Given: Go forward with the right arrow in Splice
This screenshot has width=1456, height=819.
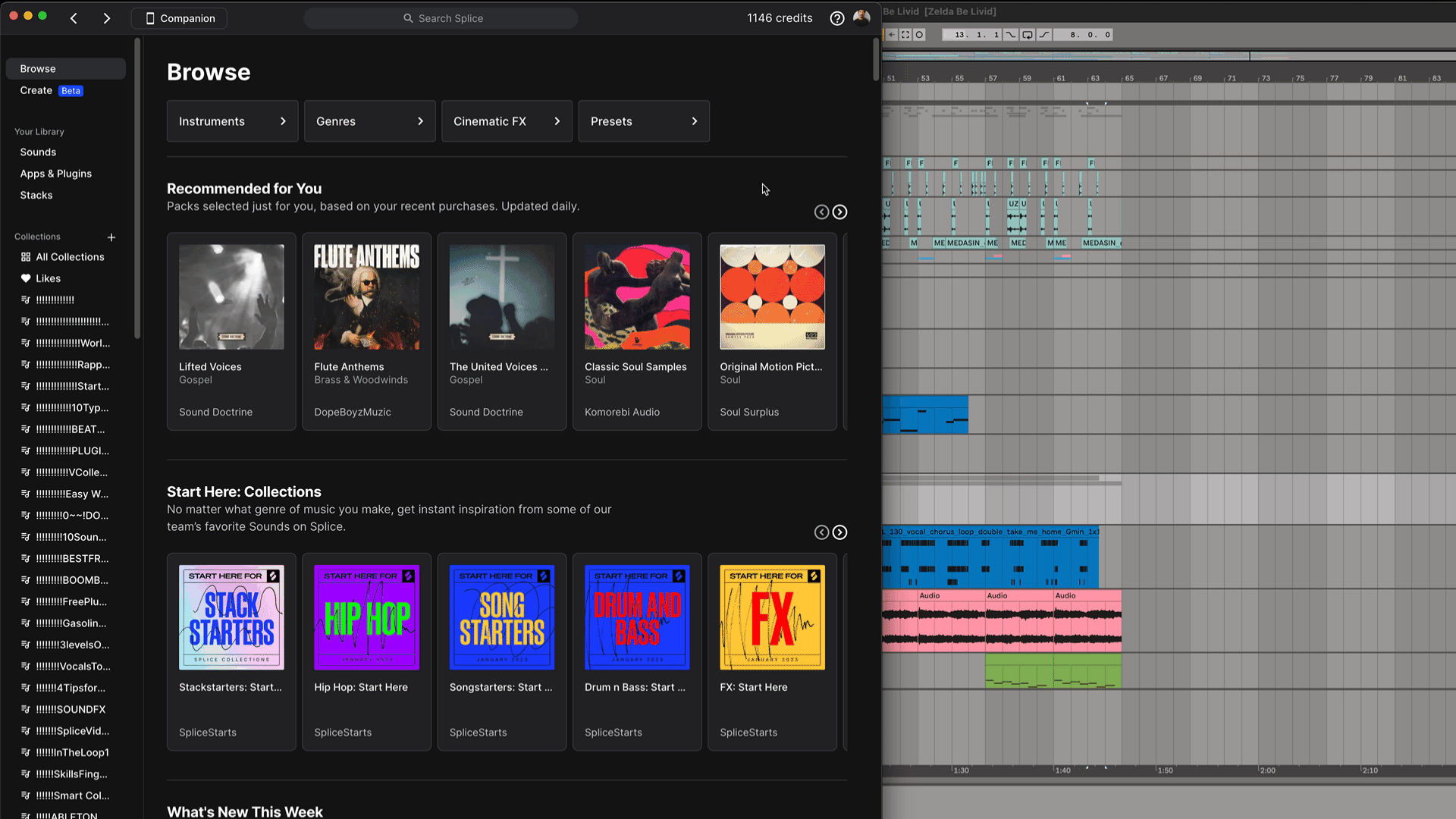Looking at the screenshot, I should [107, 18].
